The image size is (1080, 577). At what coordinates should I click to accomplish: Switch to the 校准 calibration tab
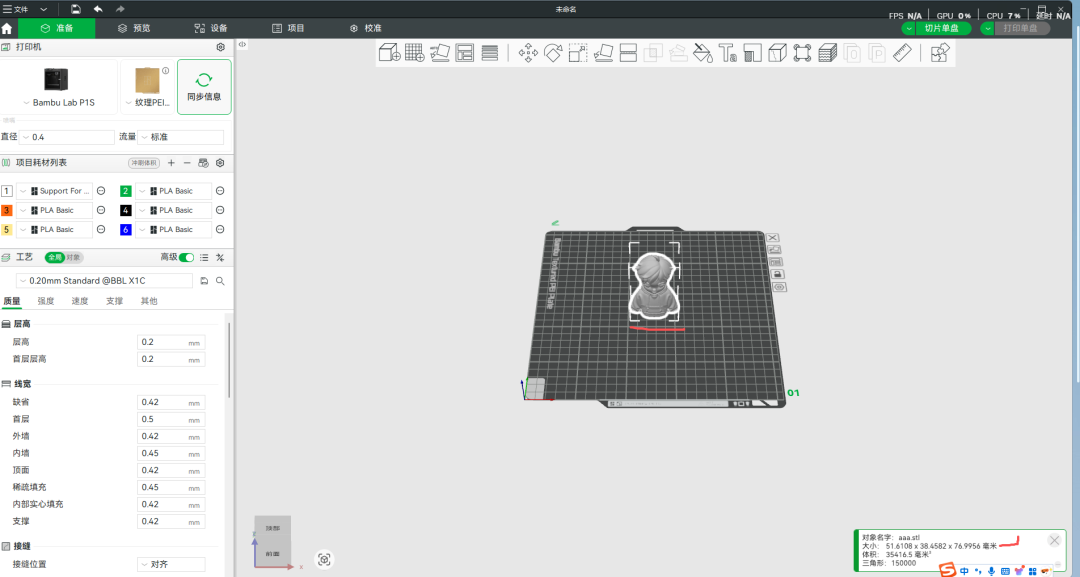point(365,28)
